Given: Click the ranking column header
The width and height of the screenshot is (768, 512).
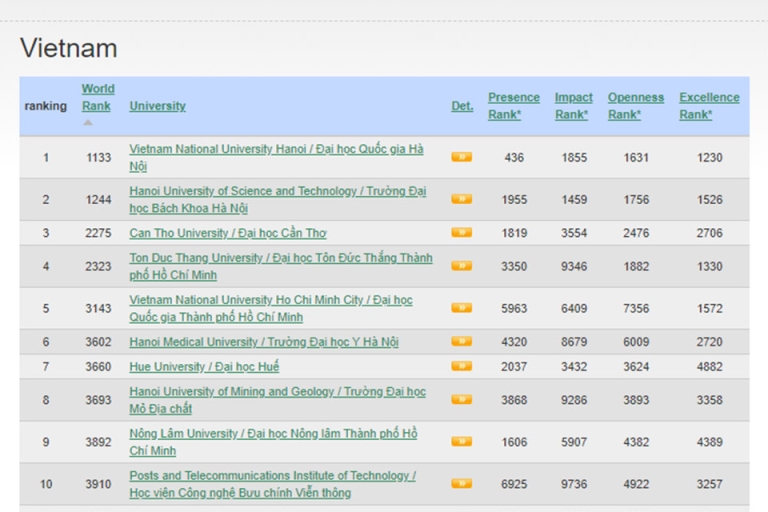Looking at the screenshot, I should click(x=46, y=106).
